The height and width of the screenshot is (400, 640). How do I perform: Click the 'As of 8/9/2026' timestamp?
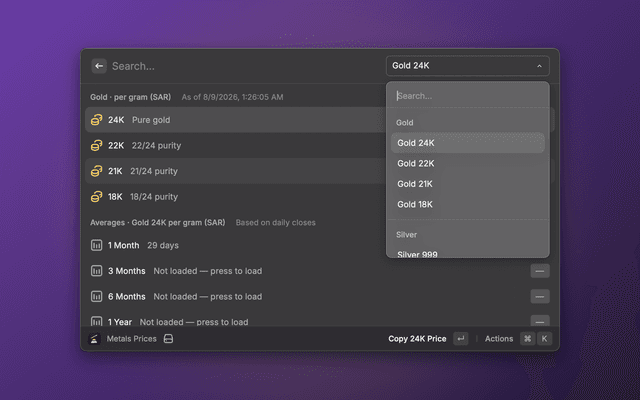tap(232, 97)
